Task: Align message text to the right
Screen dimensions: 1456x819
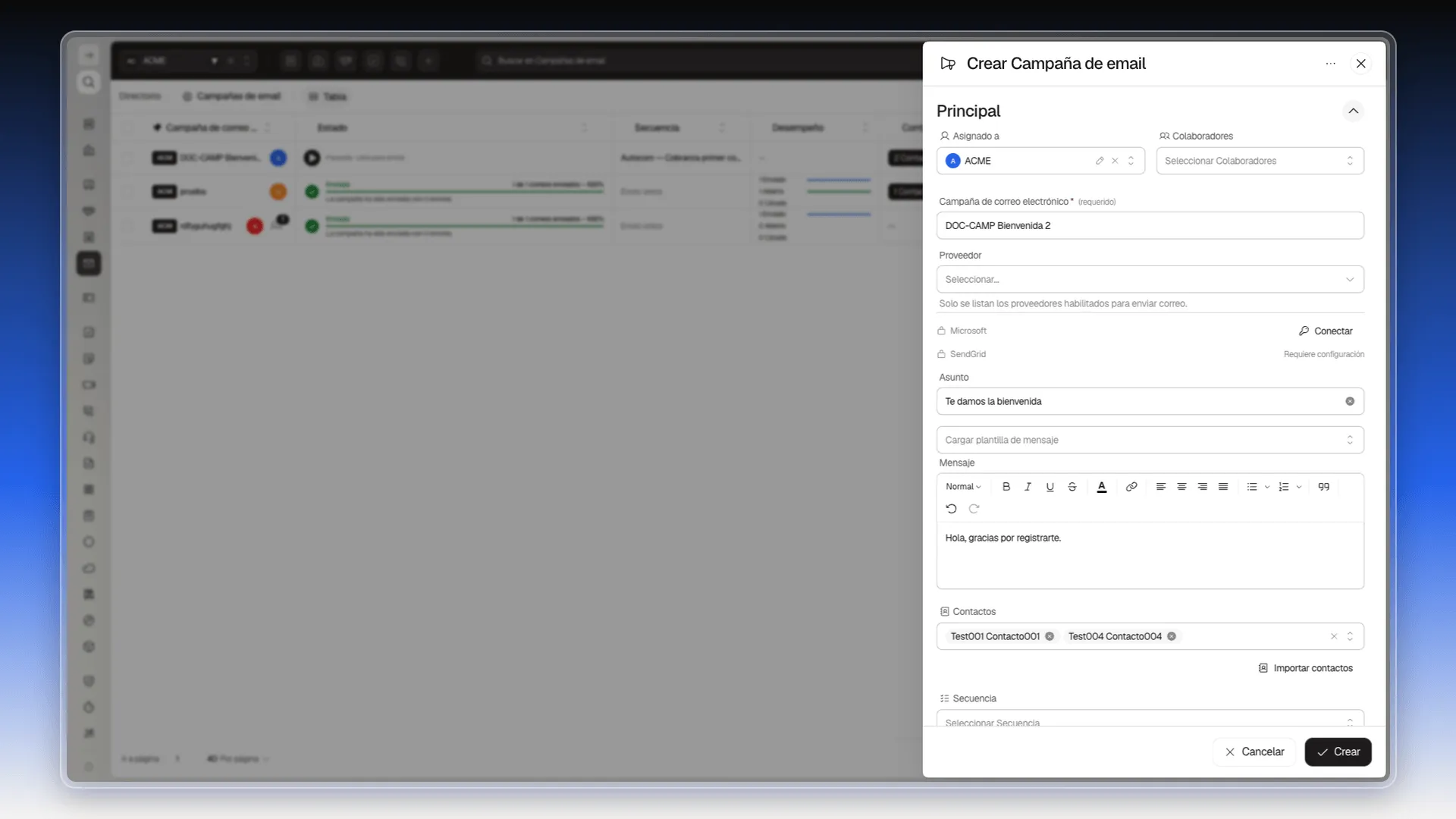Action: coord(1203,487)
